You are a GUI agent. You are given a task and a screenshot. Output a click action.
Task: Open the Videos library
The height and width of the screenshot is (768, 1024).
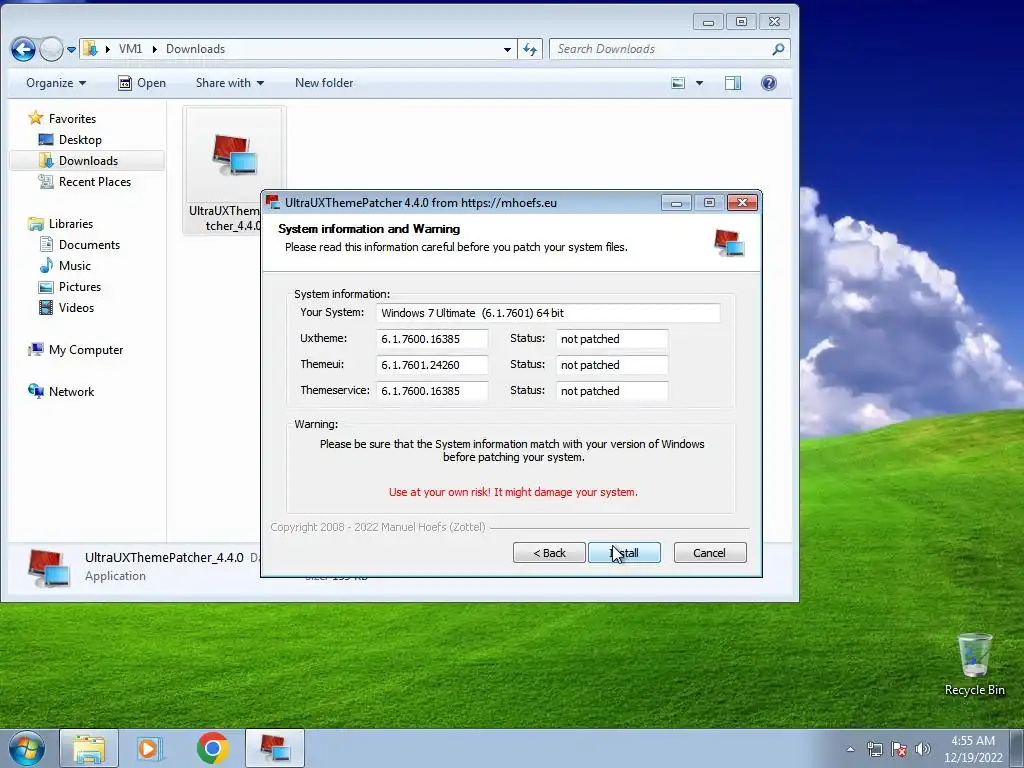pos(76,308)
